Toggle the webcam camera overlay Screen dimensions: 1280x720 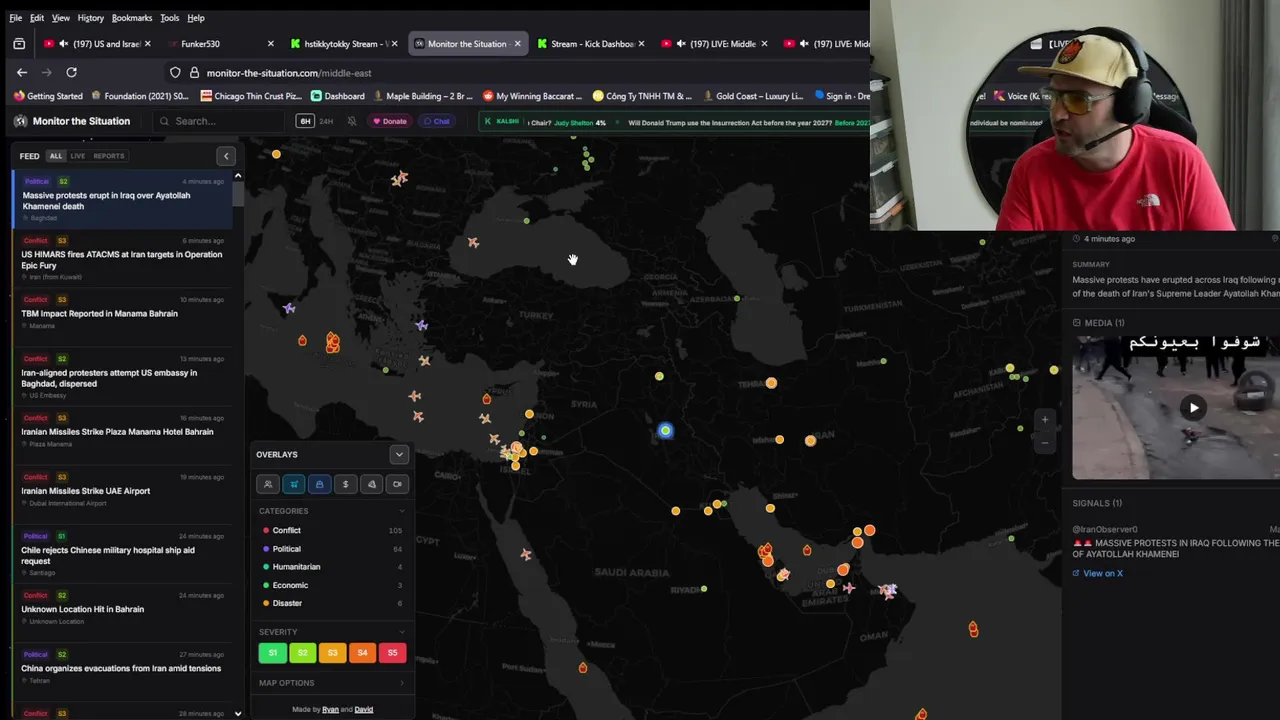(x=397, y=484)
